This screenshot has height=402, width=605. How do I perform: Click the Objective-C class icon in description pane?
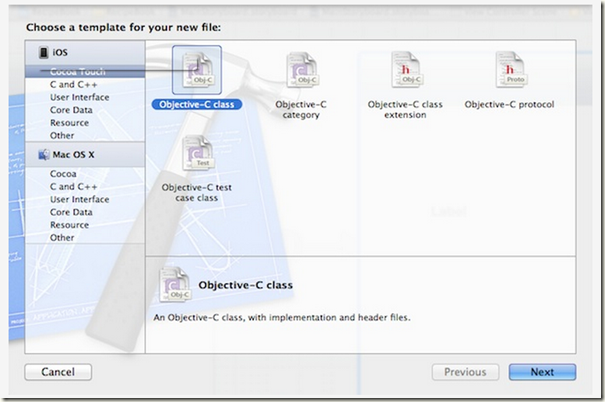[175, 285]
